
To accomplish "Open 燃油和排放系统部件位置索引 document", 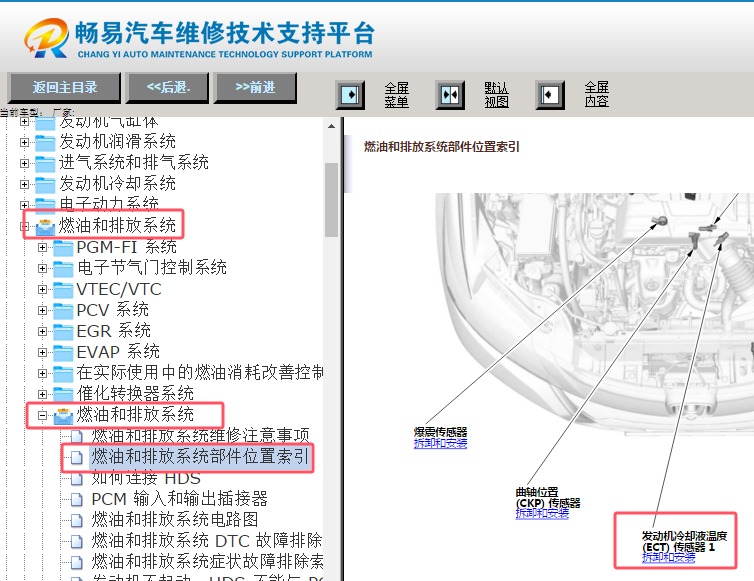I will pyautogui.click(x=200, y=457).
